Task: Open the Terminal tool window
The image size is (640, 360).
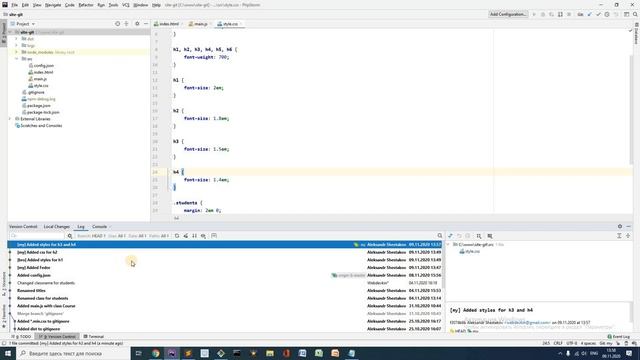Action: (94, 337)
